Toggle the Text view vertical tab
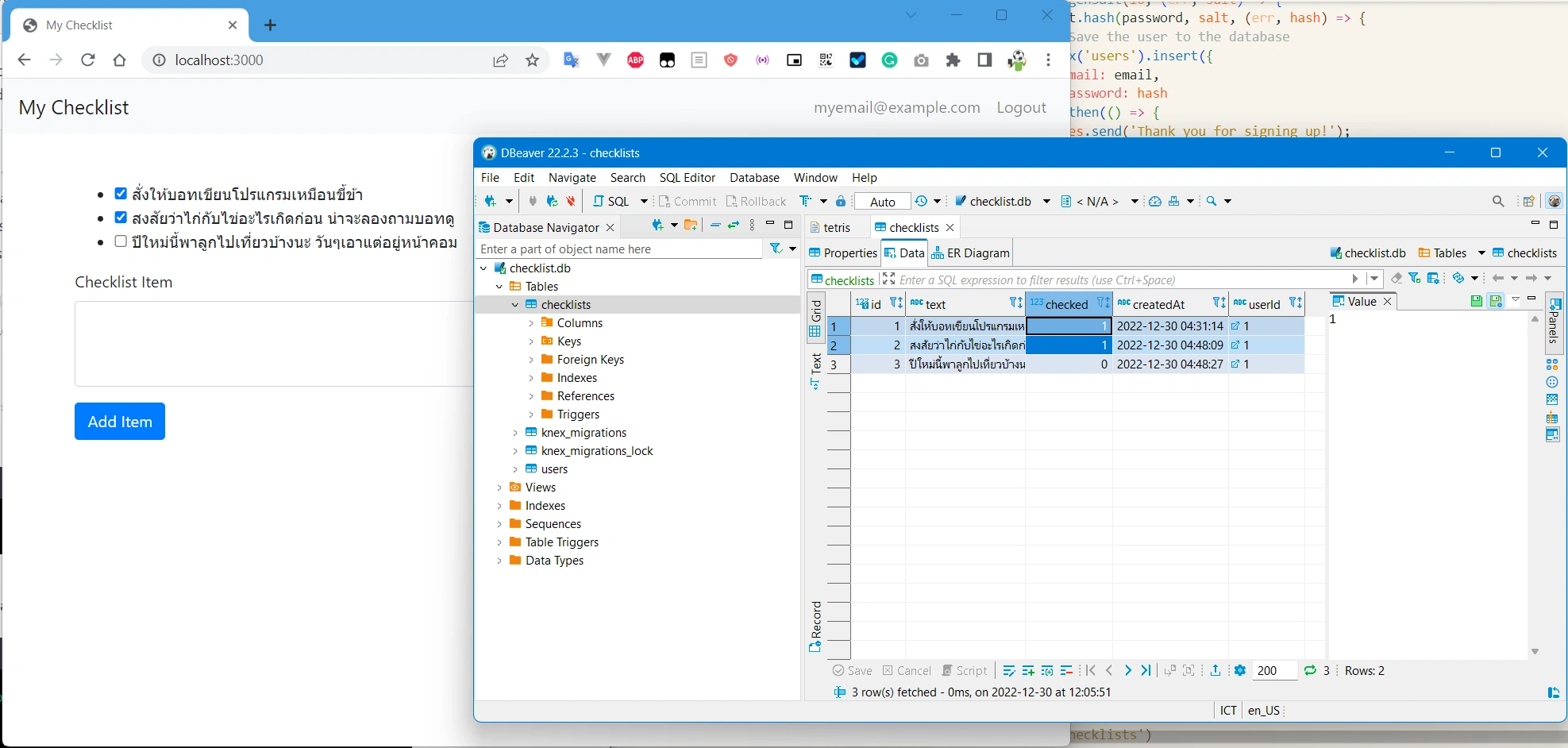1568x748 pixels. (x=815, y=372)
